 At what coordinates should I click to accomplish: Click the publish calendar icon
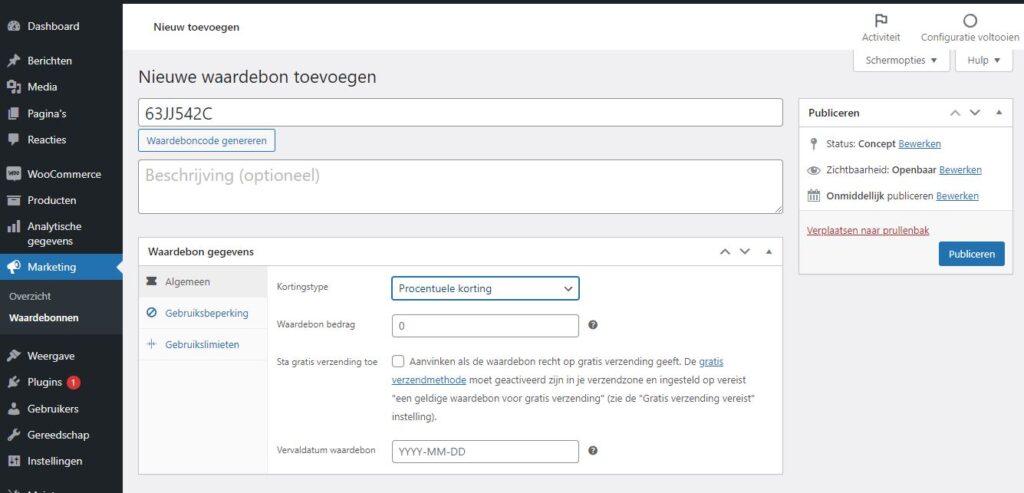(813, 196)
